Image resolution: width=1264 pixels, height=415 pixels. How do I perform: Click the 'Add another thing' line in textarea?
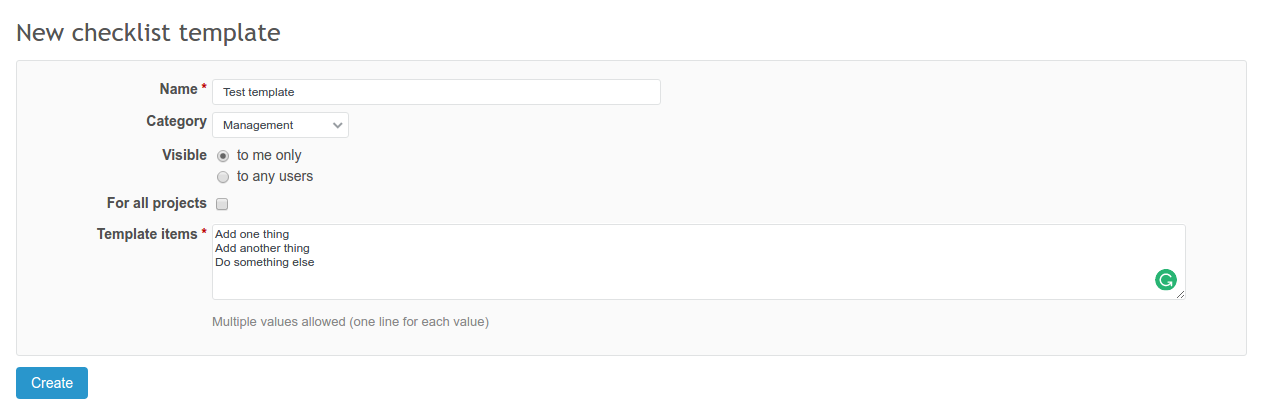pos(262,248)
